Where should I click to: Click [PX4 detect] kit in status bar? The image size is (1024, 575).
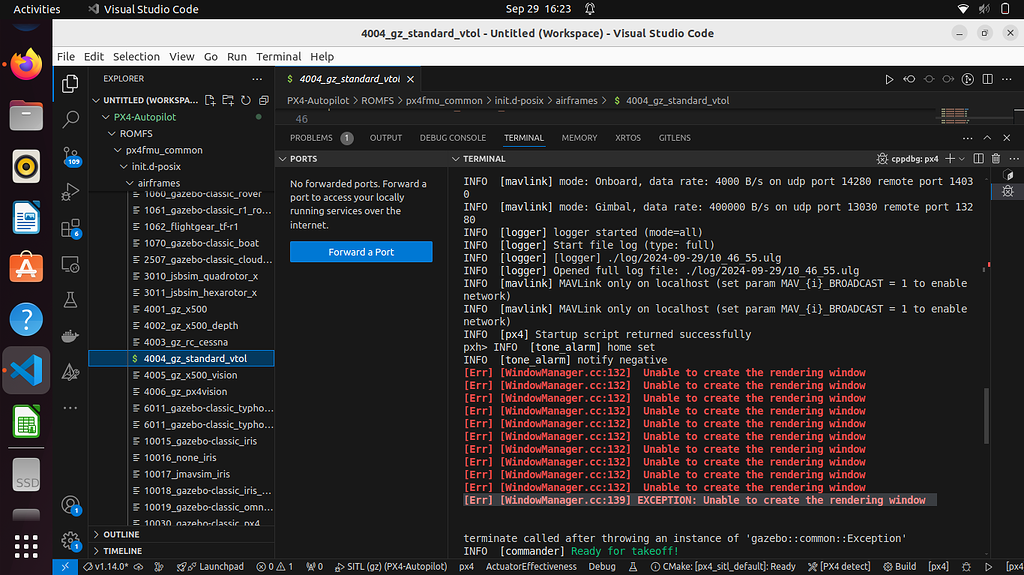click(839, 567)
